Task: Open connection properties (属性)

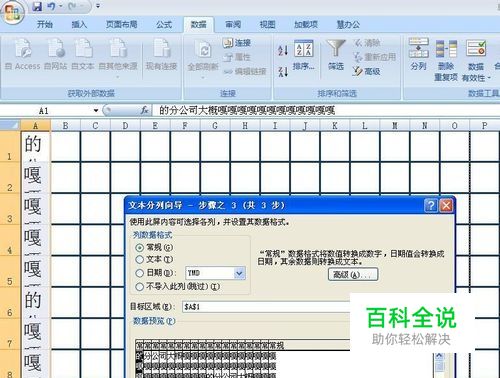Action: (237, 57)
